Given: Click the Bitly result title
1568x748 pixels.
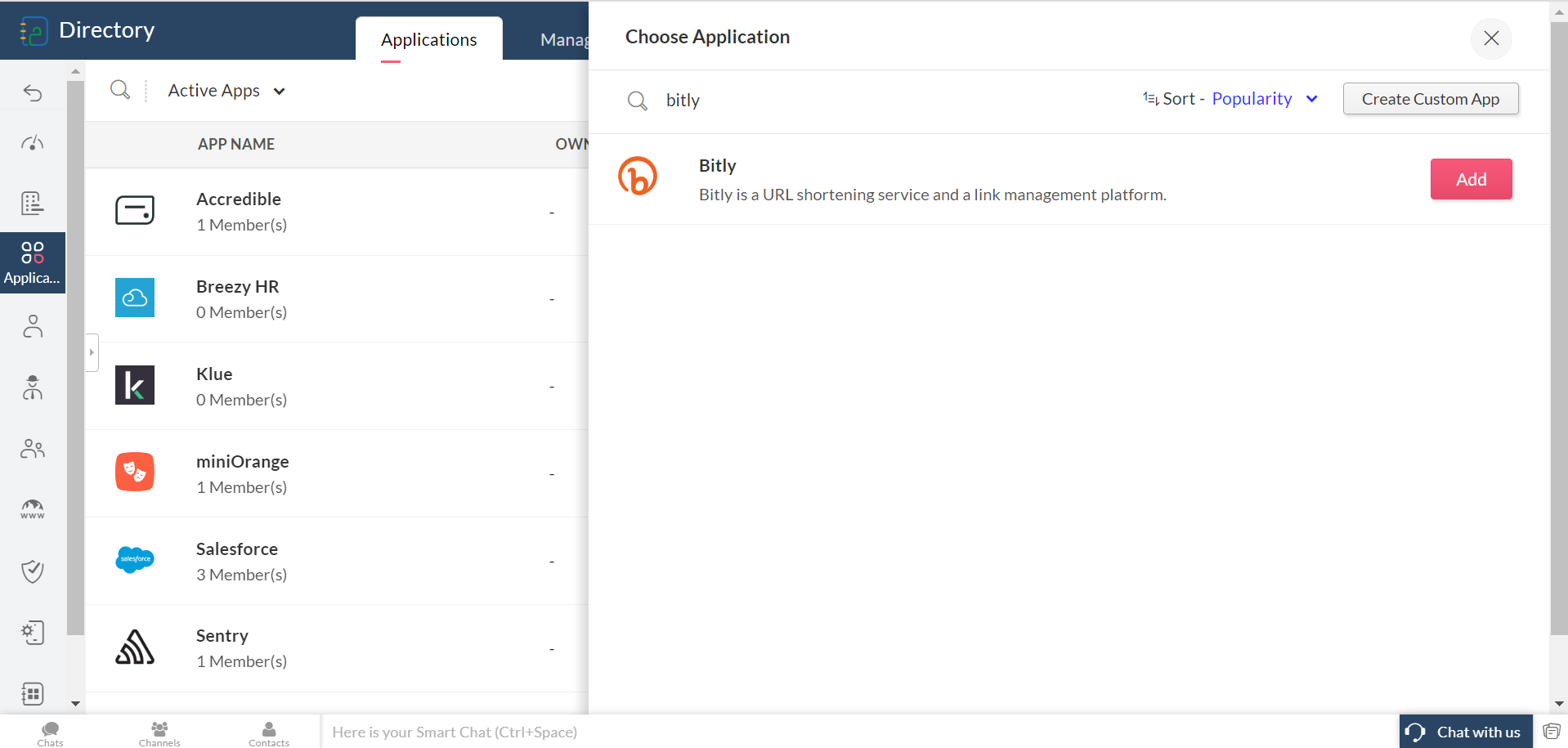Looking at the screenshot, I should click(718, 165).
